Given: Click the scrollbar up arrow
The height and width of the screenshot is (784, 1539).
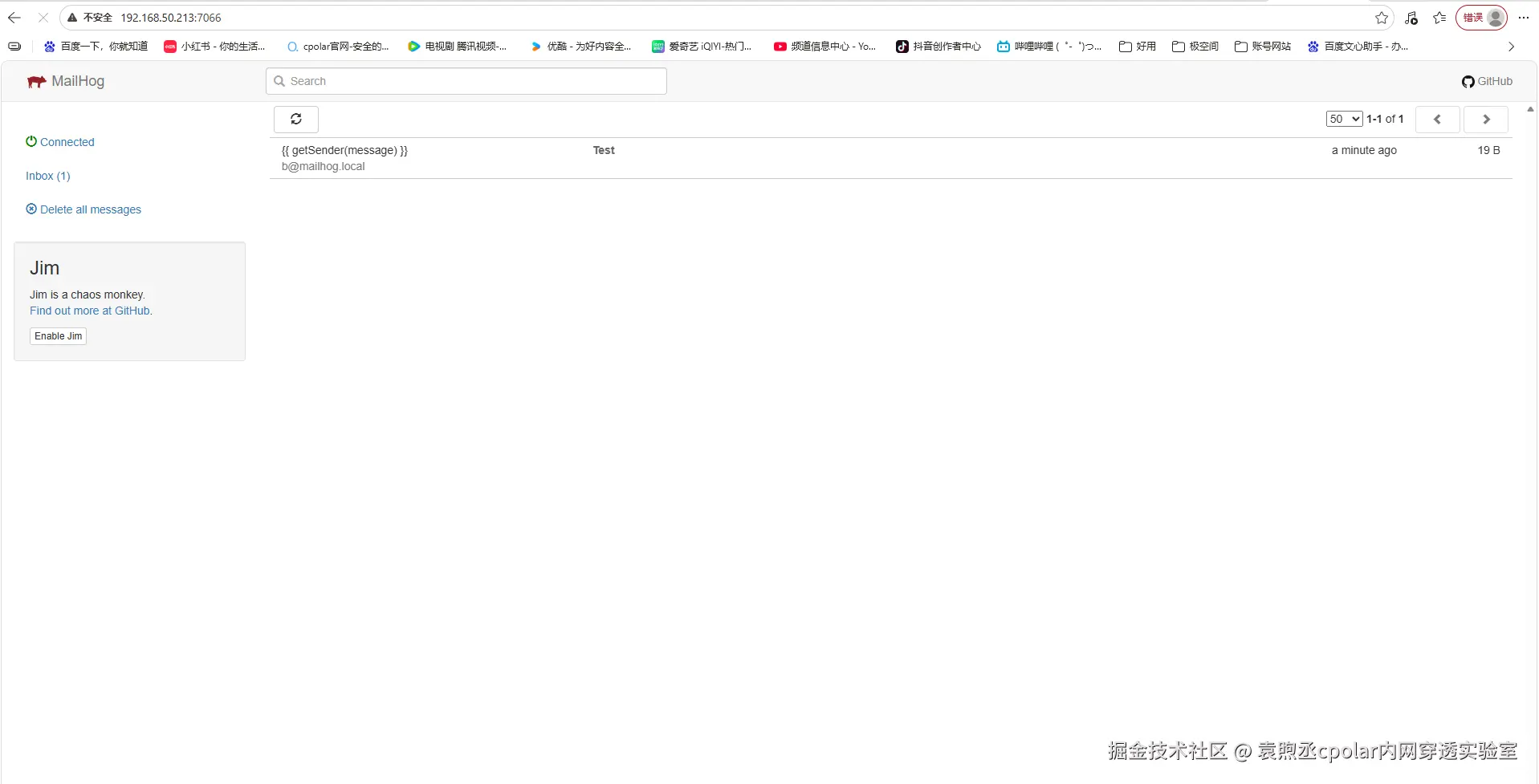Looking at the screenshot, I should [x=1530, y=109].
